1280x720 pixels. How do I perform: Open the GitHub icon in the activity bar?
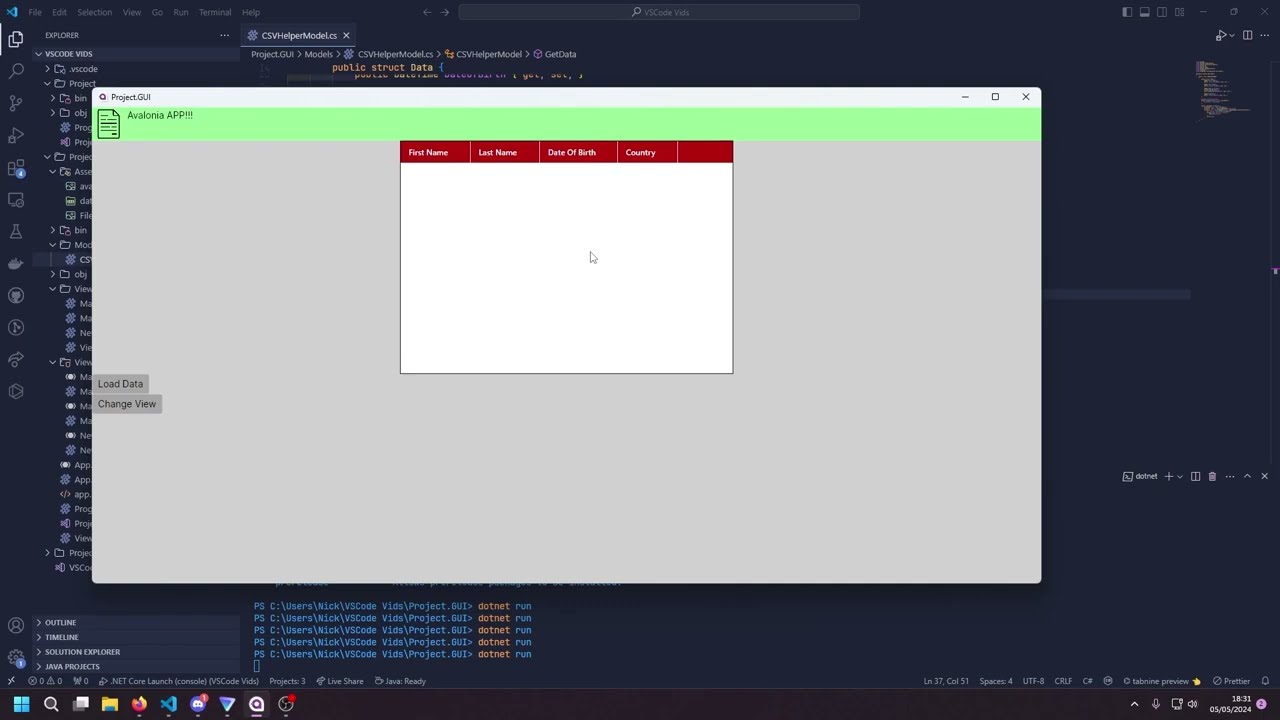pyautogui.click(x=16, y=295)
